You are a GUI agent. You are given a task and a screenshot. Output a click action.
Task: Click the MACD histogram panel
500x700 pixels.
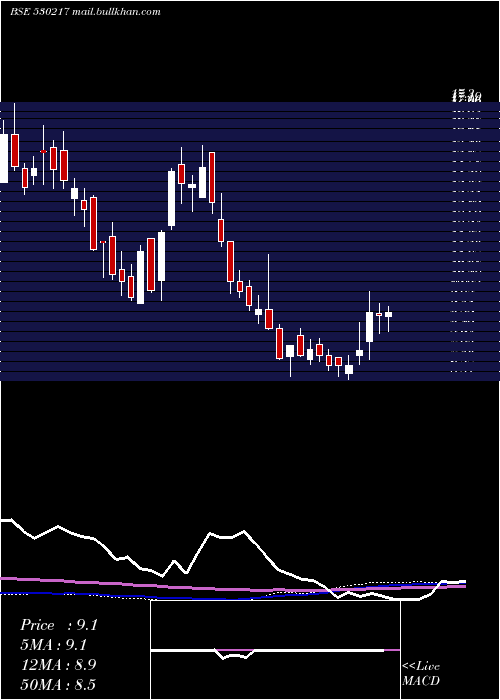(x=275, y=650)
